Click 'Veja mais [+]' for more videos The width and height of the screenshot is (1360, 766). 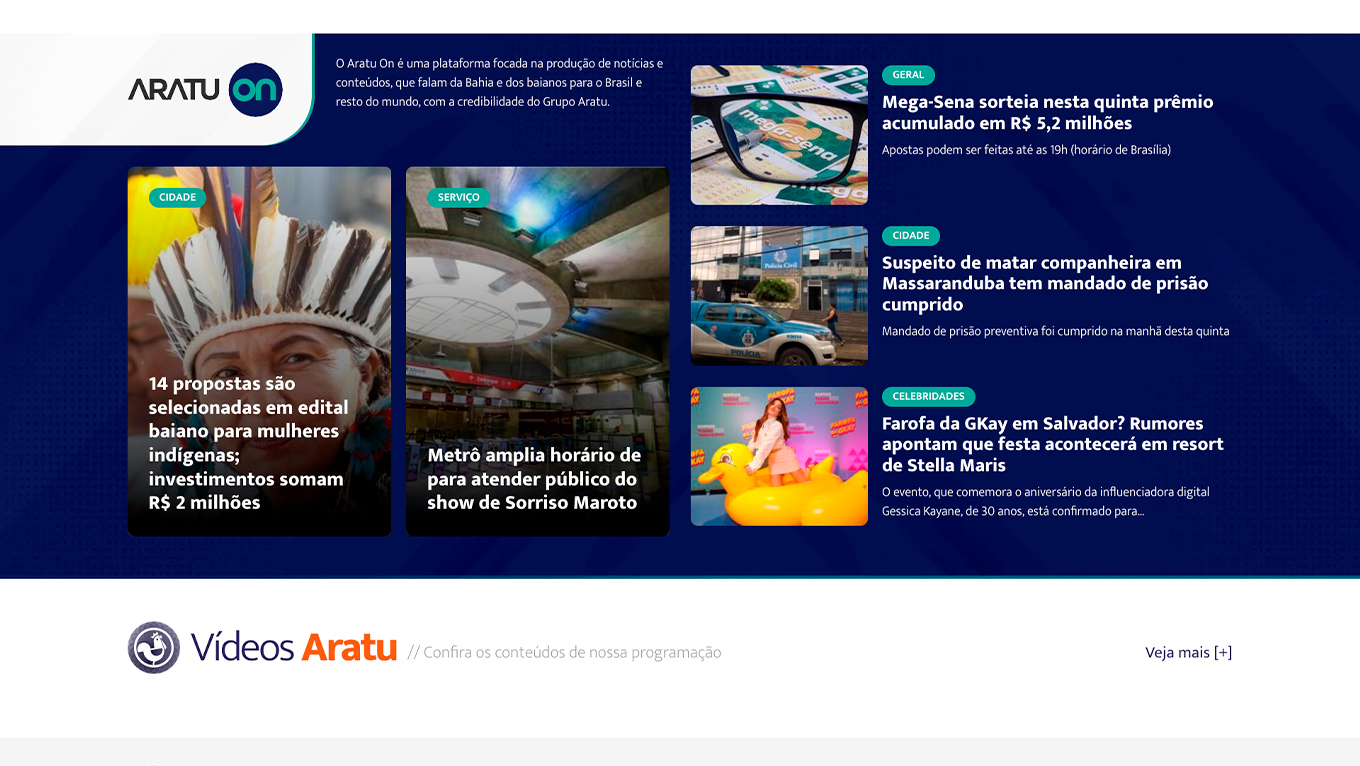click(1189, 651)
